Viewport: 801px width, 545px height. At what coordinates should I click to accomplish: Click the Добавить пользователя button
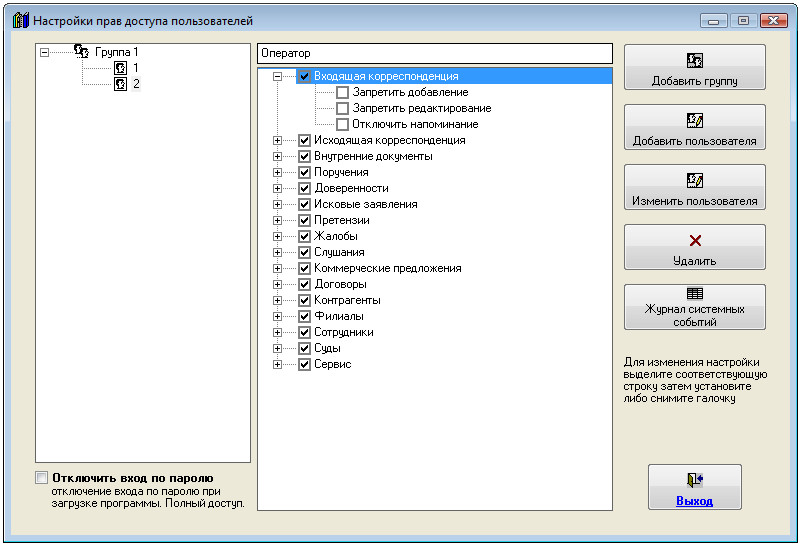pos(695,127)
